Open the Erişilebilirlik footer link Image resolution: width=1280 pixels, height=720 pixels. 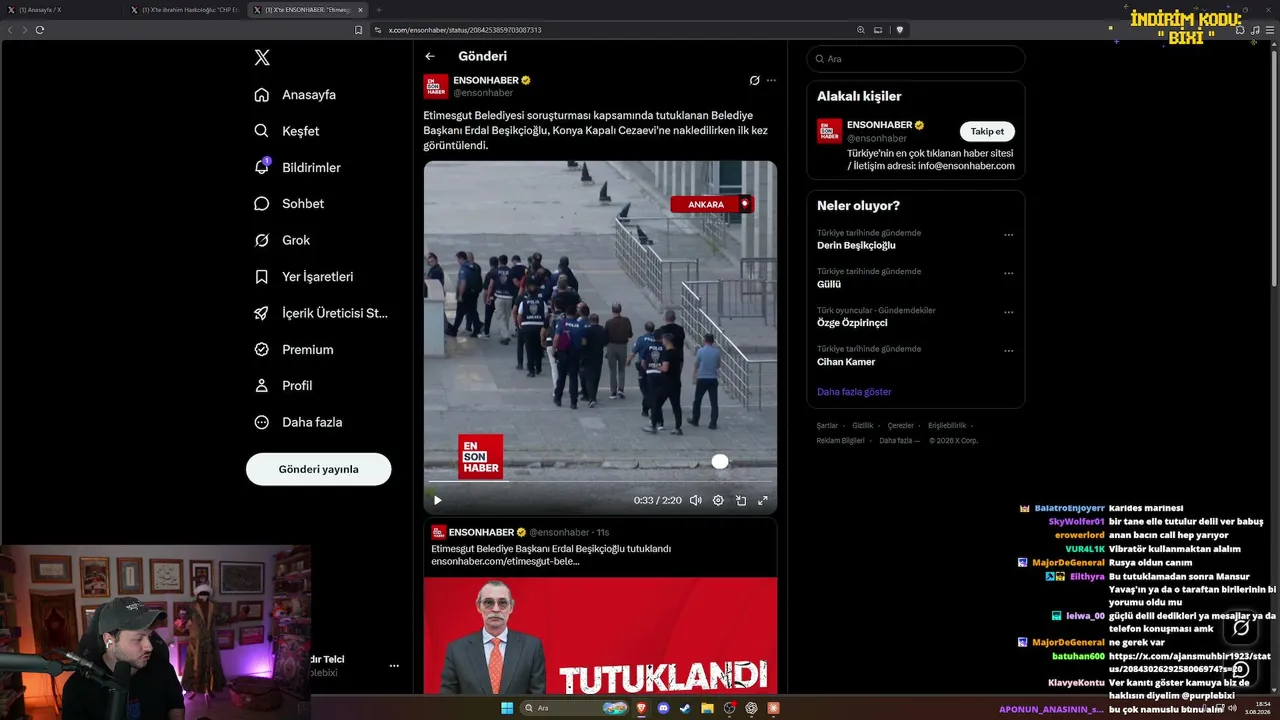click(947, 426)
